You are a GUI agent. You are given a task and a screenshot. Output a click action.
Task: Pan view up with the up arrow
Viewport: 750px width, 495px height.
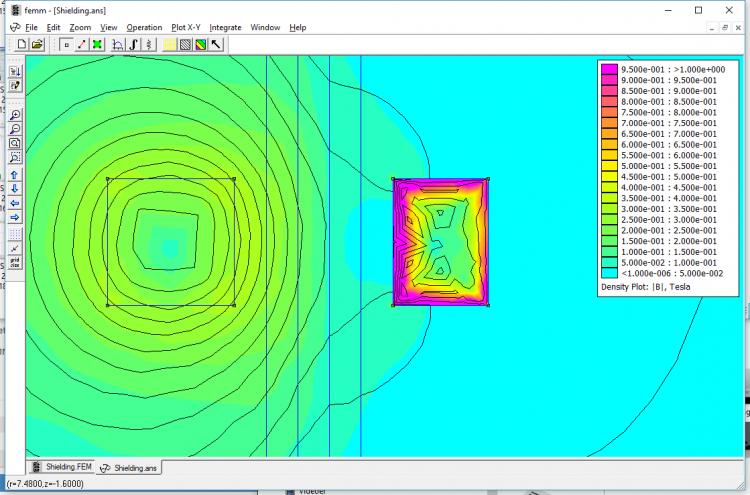[x=15, y=174]
